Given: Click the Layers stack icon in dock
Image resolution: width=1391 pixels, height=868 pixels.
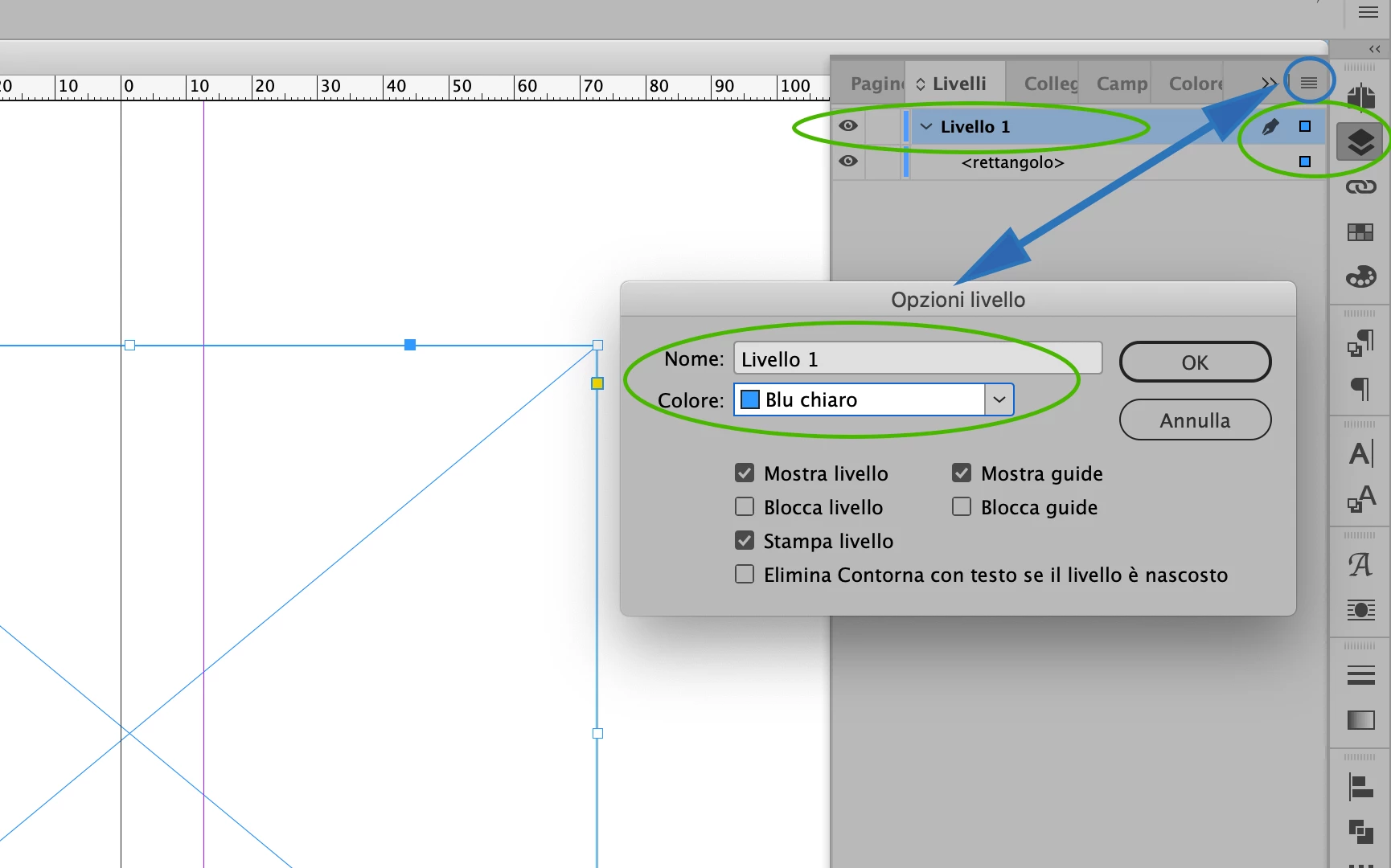Looking at the screenshot, I should click(1360, 142).
